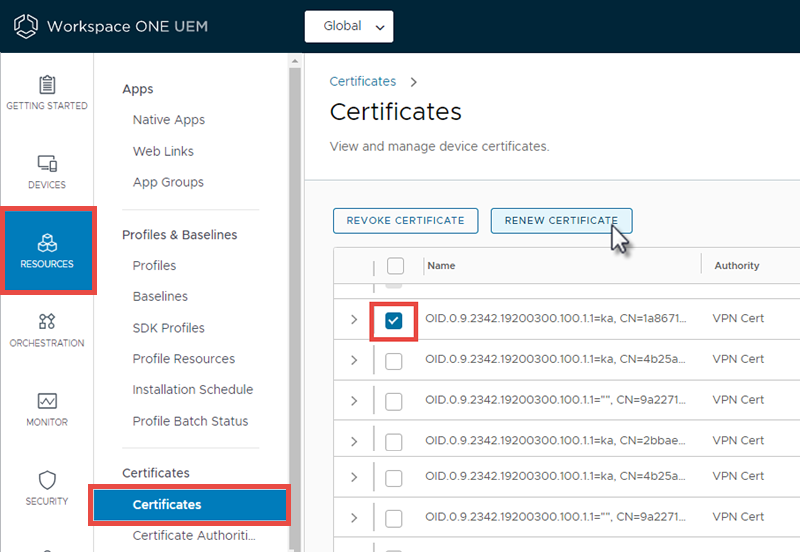Click VPN Cert authority in CN=1a8671 row
This screenshot has height=552, width=800.
click(738, 319)
